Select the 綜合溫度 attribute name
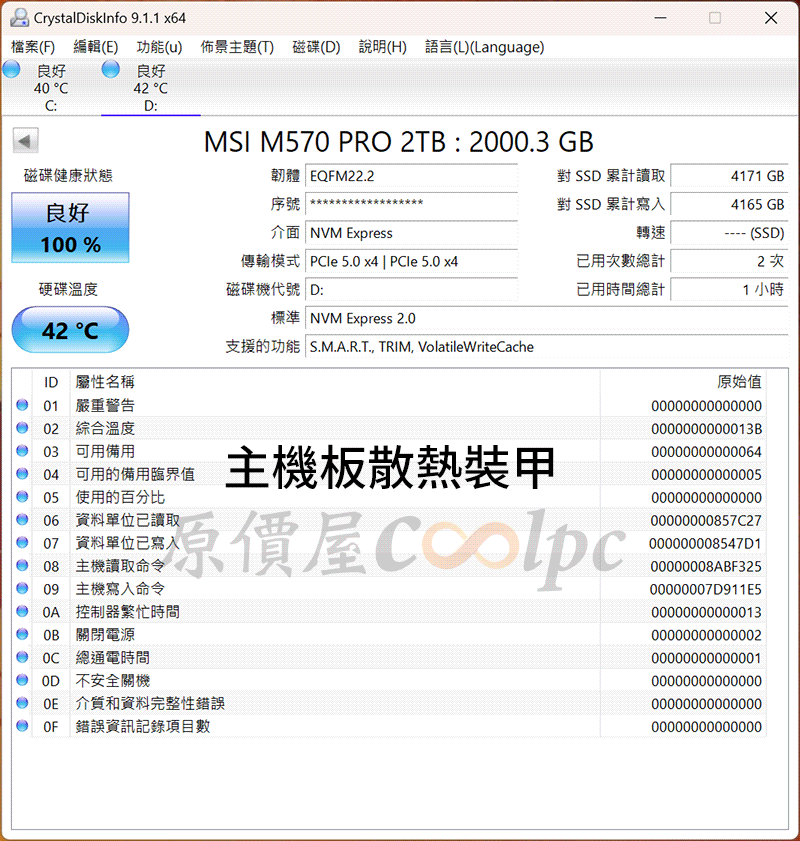 (x=105, y=429)
